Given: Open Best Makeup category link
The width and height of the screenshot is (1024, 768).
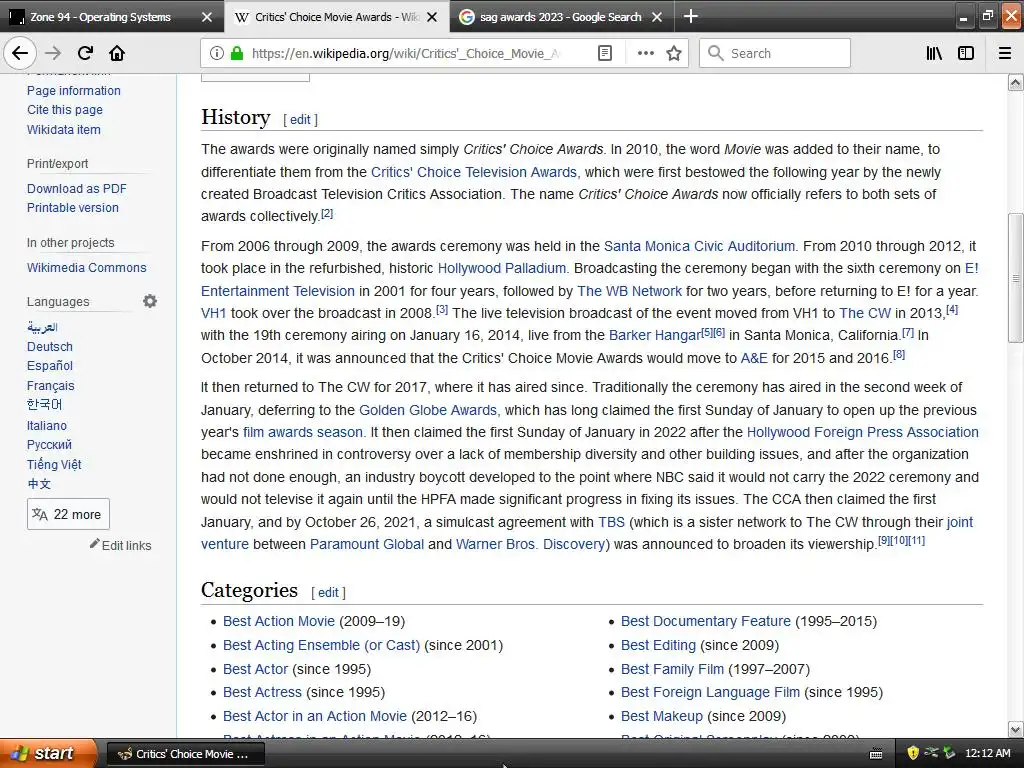Looking at the screenshot, I should pyautogui.click(x=662, y=716).
